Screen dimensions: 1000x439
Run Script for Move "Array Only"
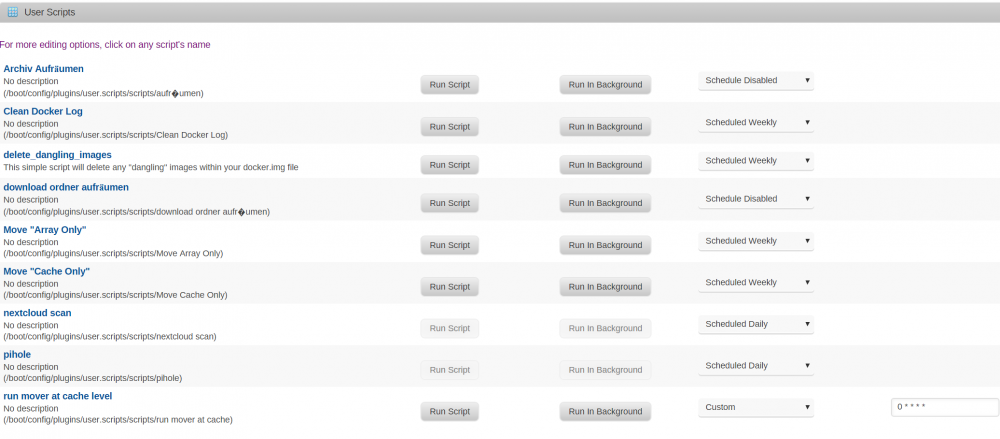coord(450,245)
